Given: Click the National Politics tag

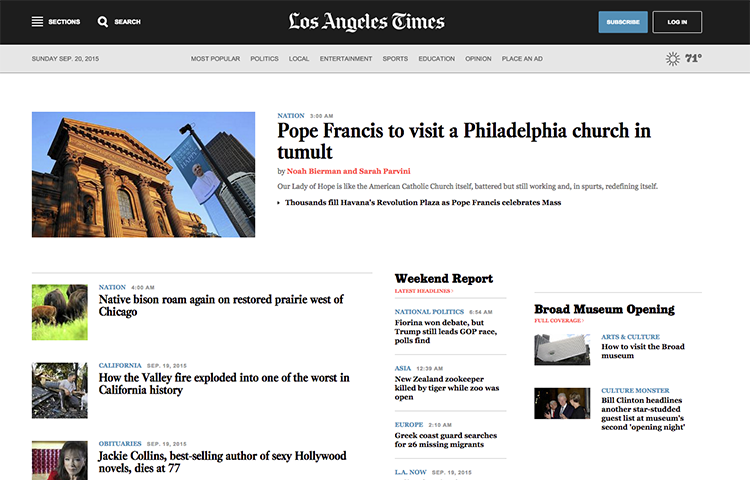Looking at the screenshot, I should (x=429, y=312).
